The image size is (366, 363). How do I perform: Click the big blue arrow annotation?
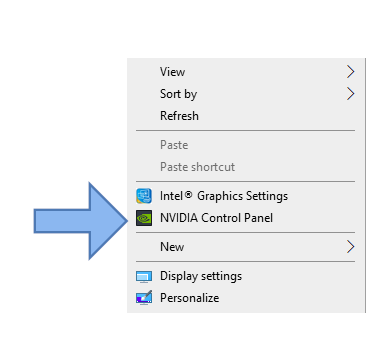tap(81, 221)
